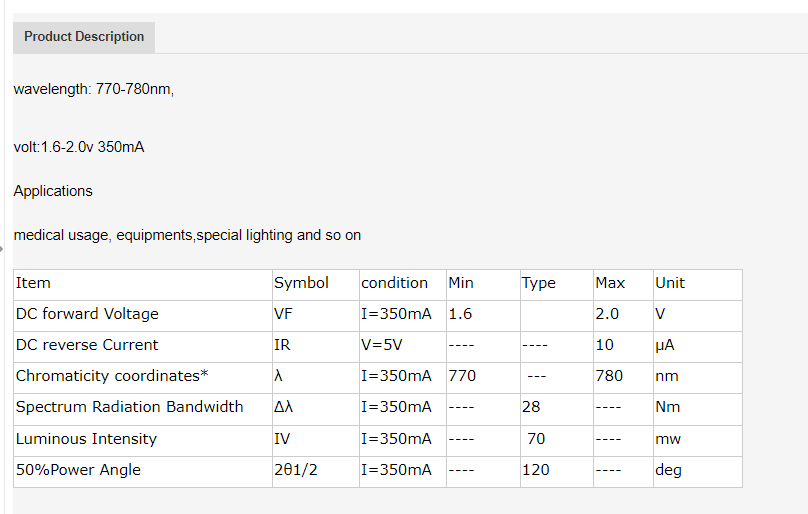Click the Unit column header

(x=698, y=285)
